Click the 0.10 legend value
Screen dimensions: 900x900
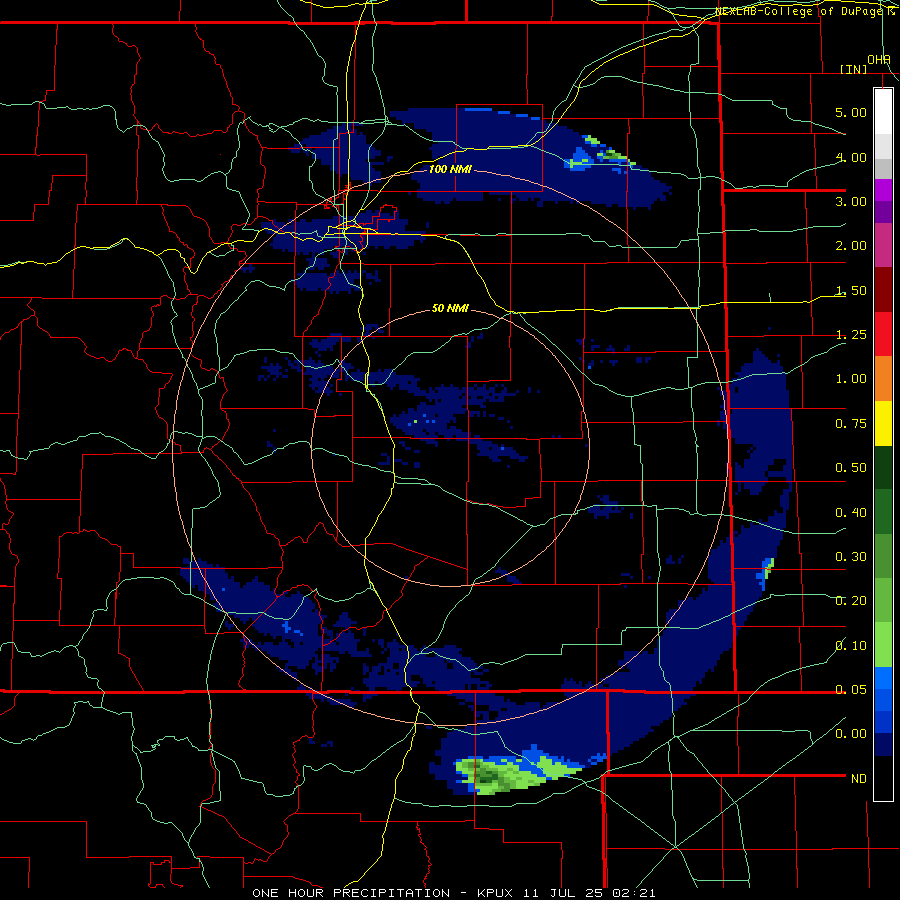[851, 646]
